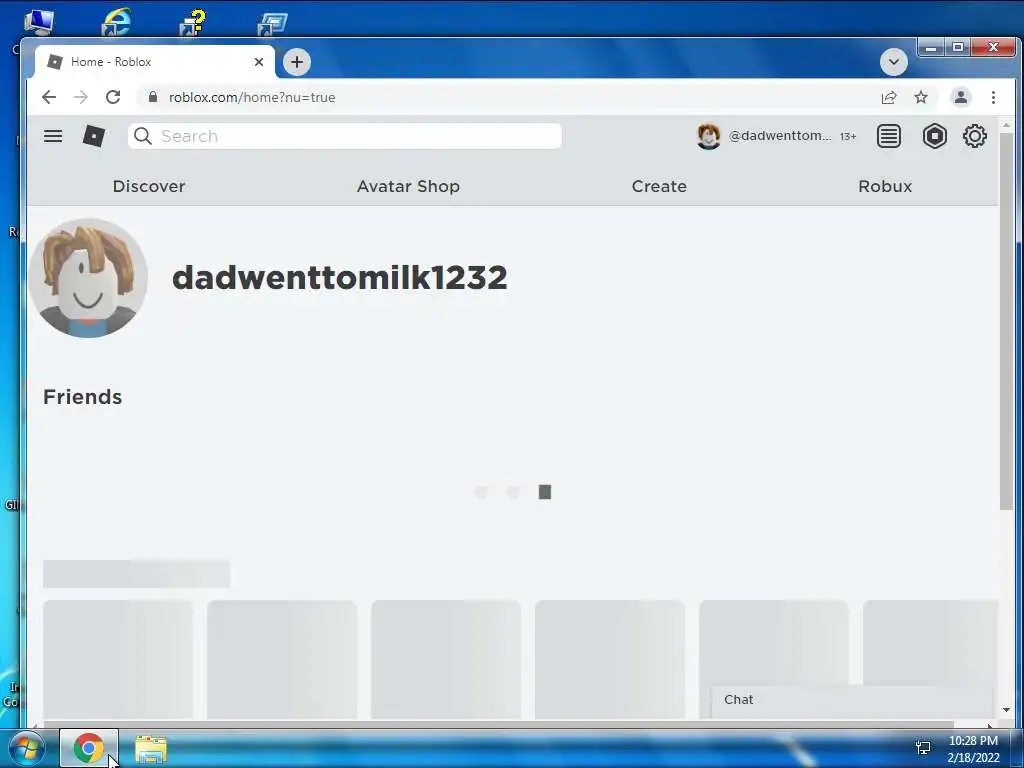Click the Computer desktop icon
Viewport: 1024px width, 768px height.
[x=39, y=21]
